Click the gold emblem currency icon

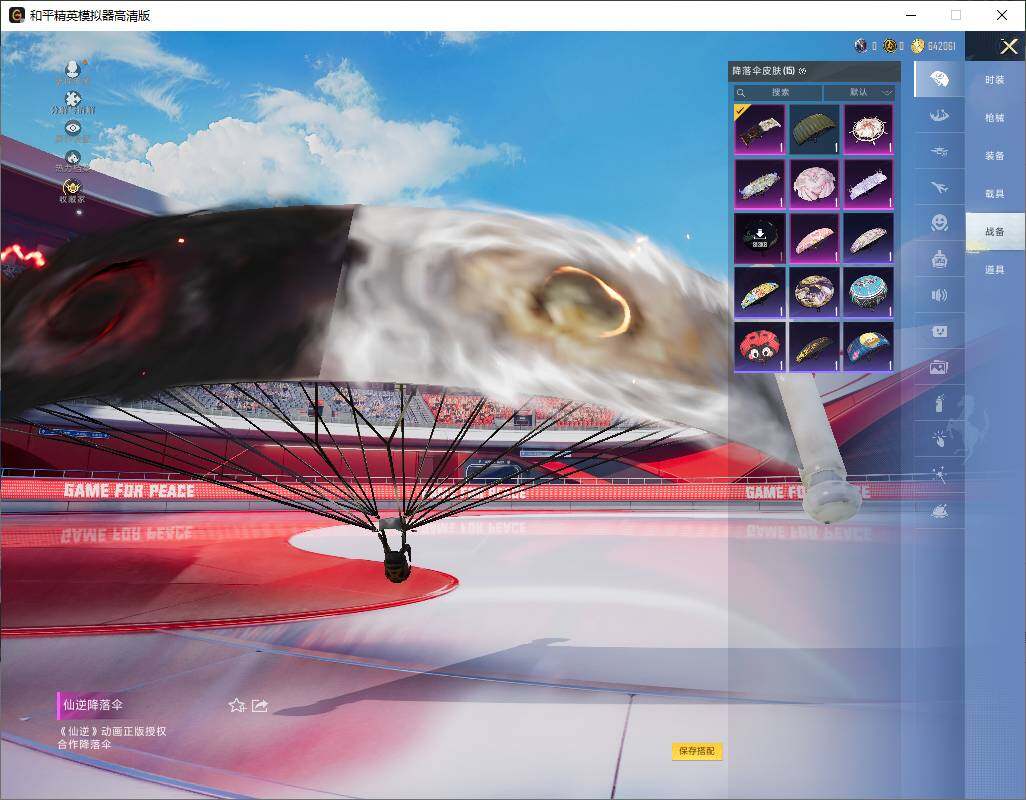click(889, 45)
